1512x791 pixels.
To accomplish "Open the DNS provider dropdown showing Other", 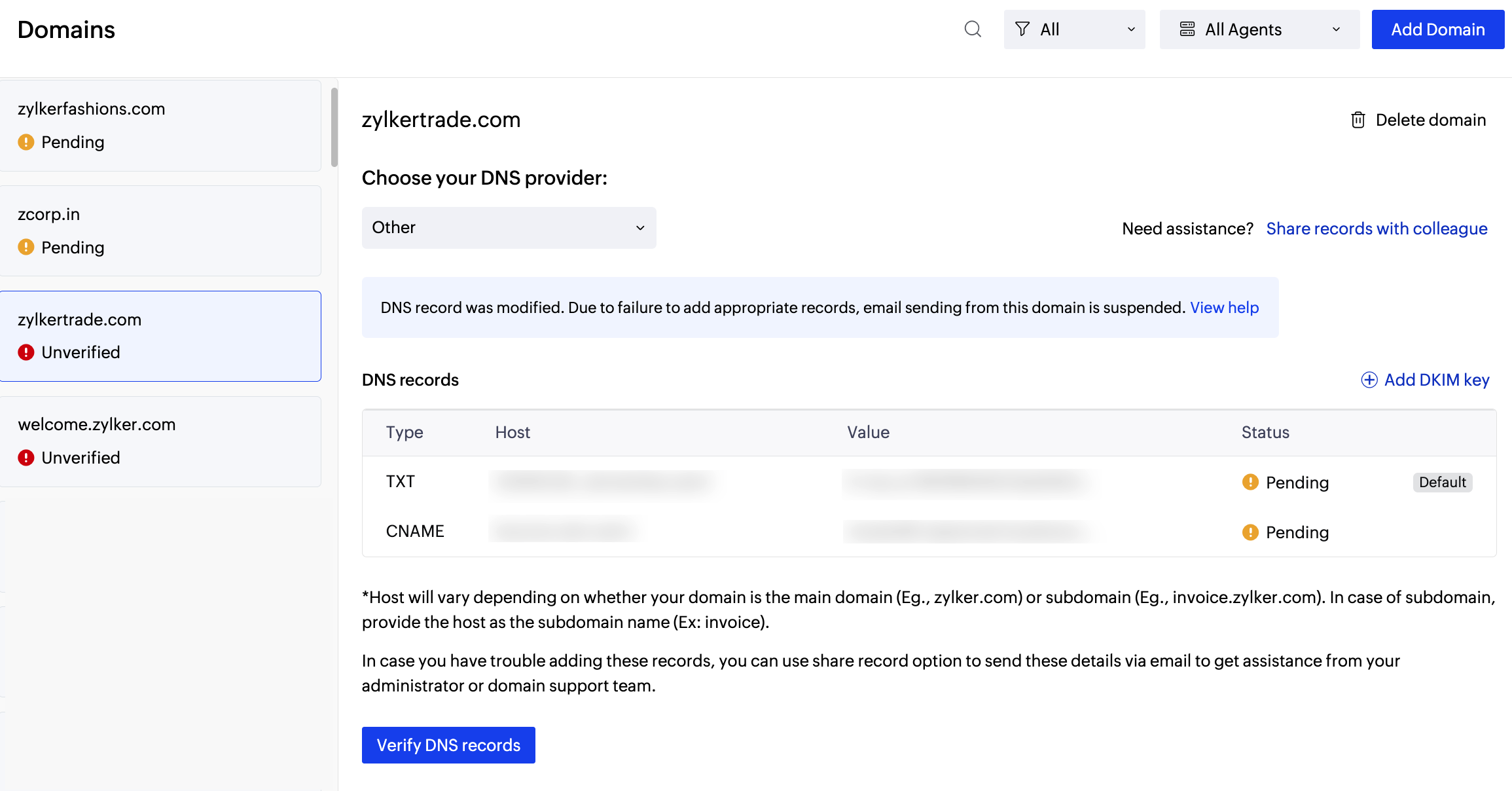I will [509, 227].
